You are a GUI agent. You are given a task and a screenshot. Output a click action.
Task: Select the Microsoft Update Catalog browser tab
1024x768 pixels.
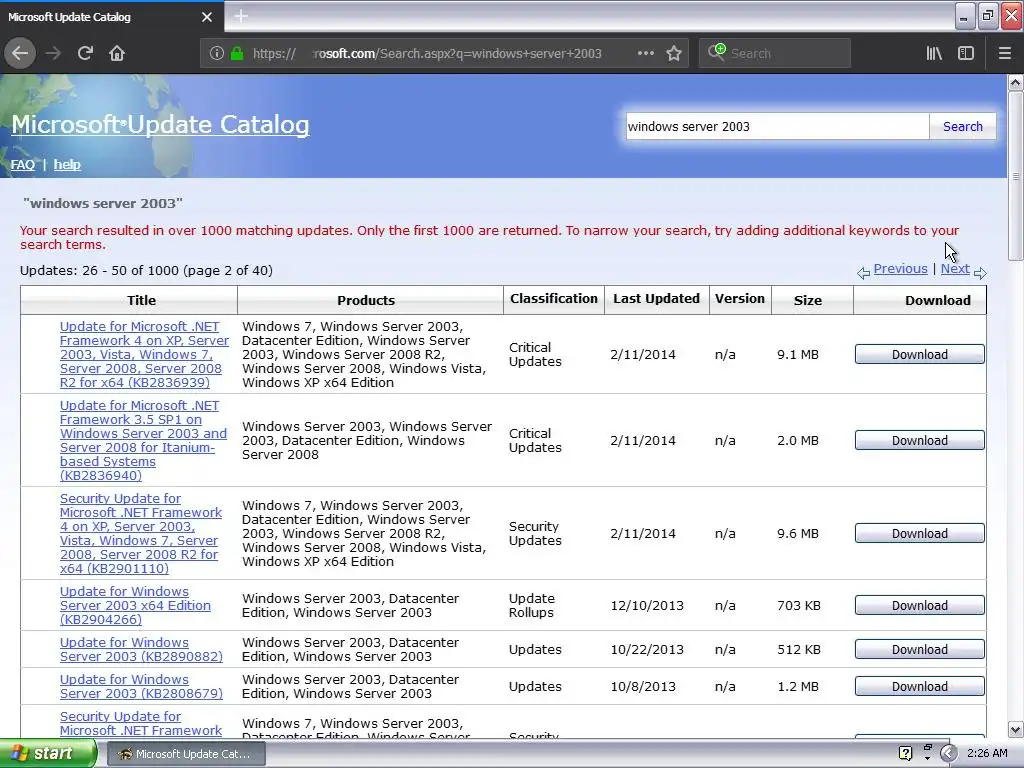pos(112,16)
